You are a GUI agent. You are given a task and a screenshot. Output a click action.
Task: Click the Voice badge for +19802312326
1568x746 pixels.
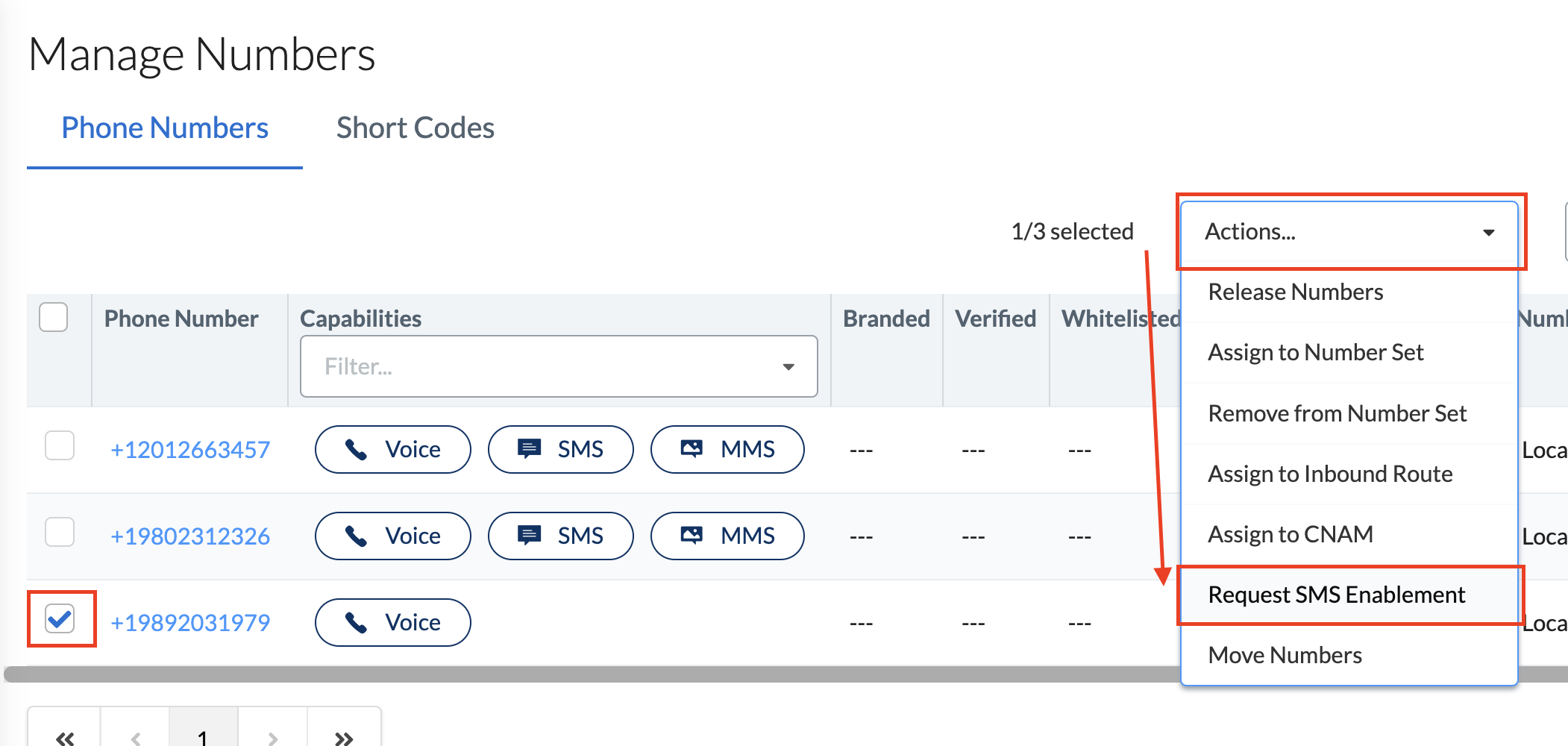tap(392, 536)
